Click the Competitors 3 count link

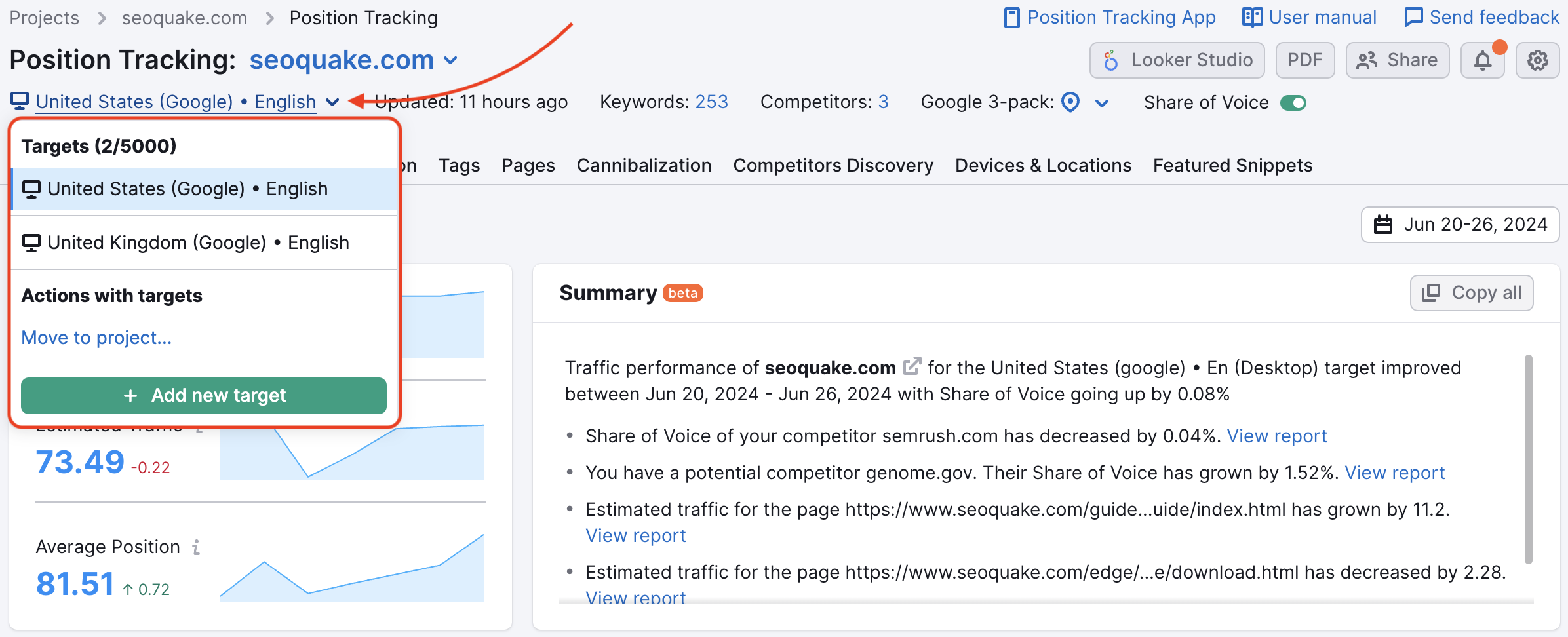tap(884, 102)
